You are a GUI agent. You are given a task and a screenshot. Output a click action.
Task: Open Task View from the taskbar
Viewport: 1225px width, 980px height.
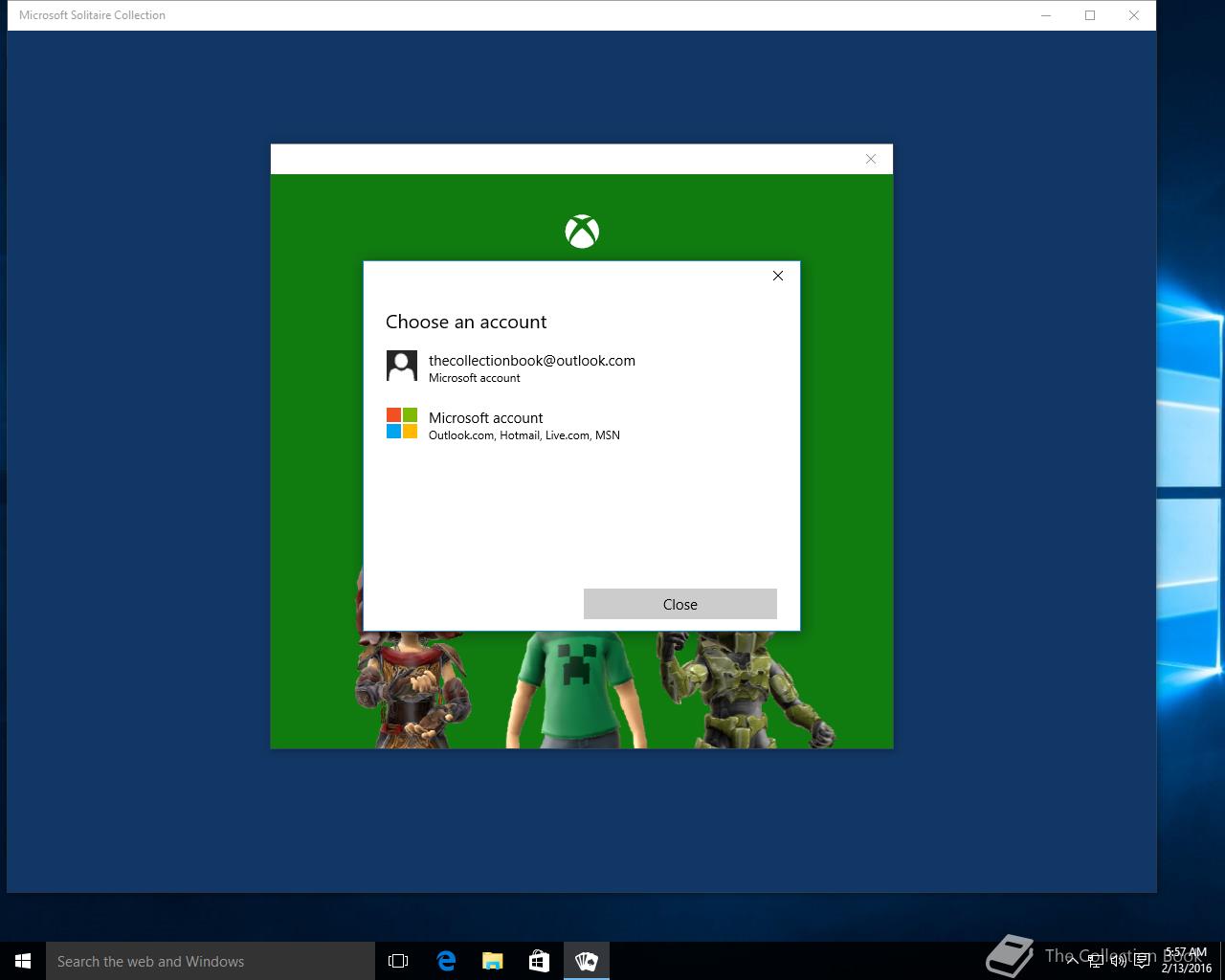point(398,961)
